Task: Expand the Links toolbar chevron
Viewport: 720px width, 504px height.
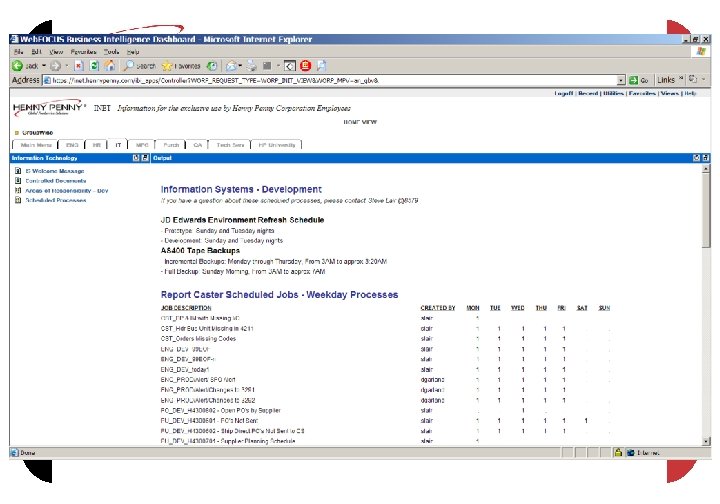Action: pos(682,79)
